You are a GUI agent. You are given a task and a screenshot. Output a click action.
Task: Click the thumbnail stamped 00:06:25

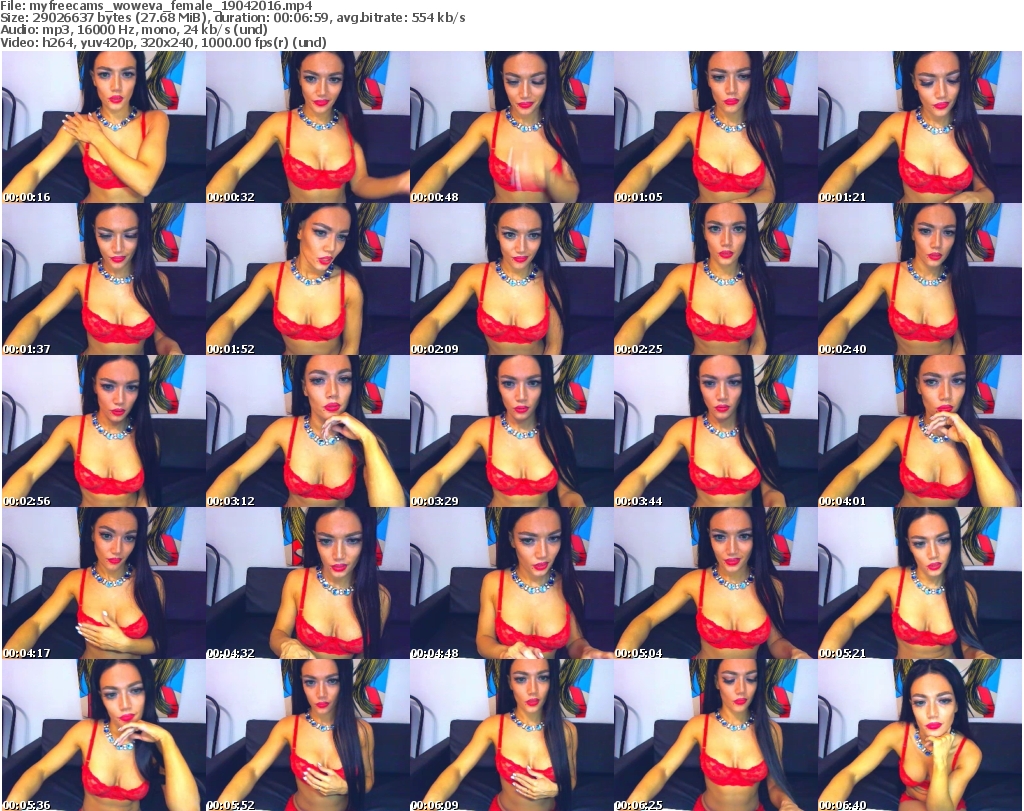tap(715, 735)
